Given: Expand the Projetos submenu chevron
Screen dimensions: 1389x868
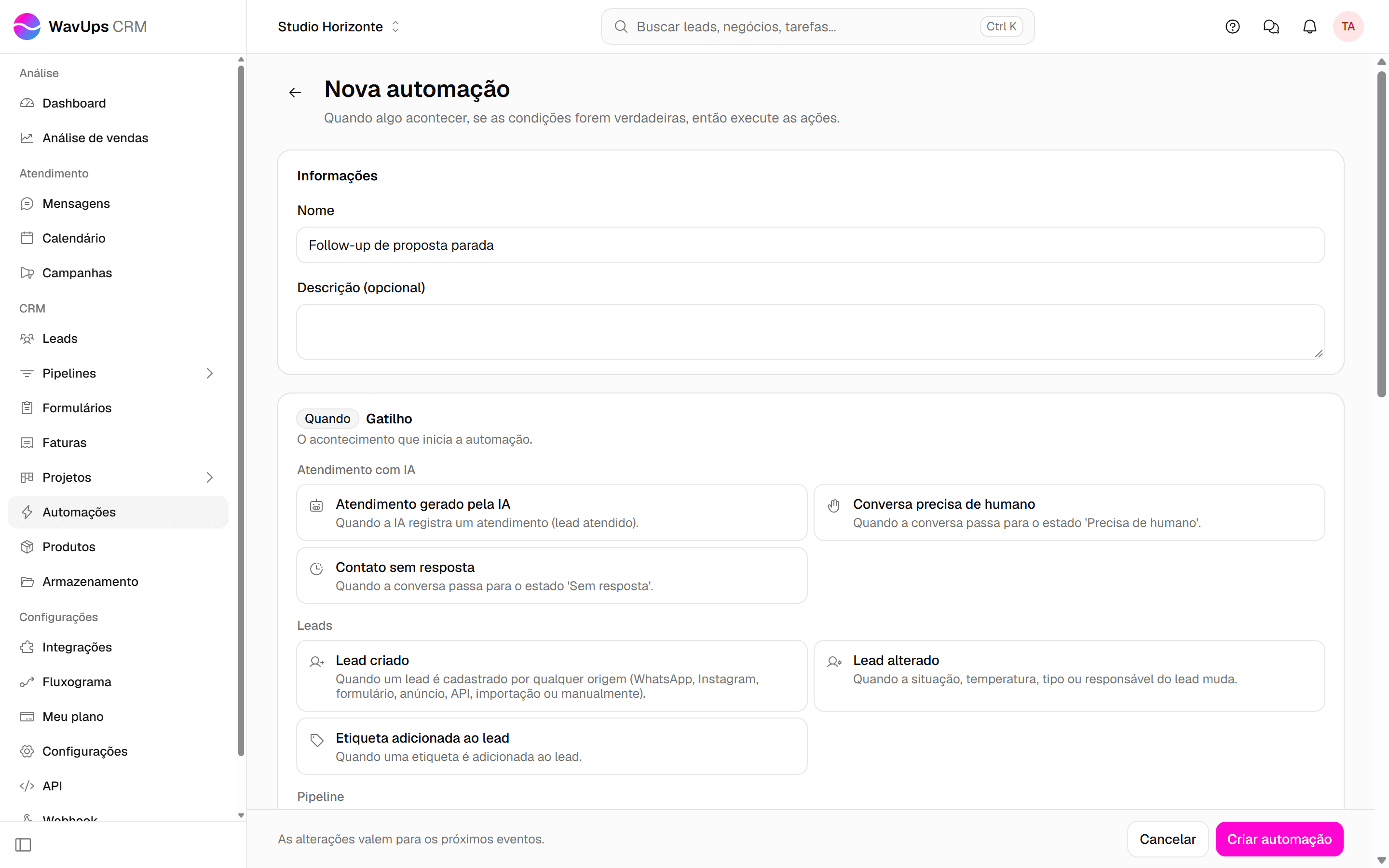Looking at the screenshot, I should (x=209, y=477).
